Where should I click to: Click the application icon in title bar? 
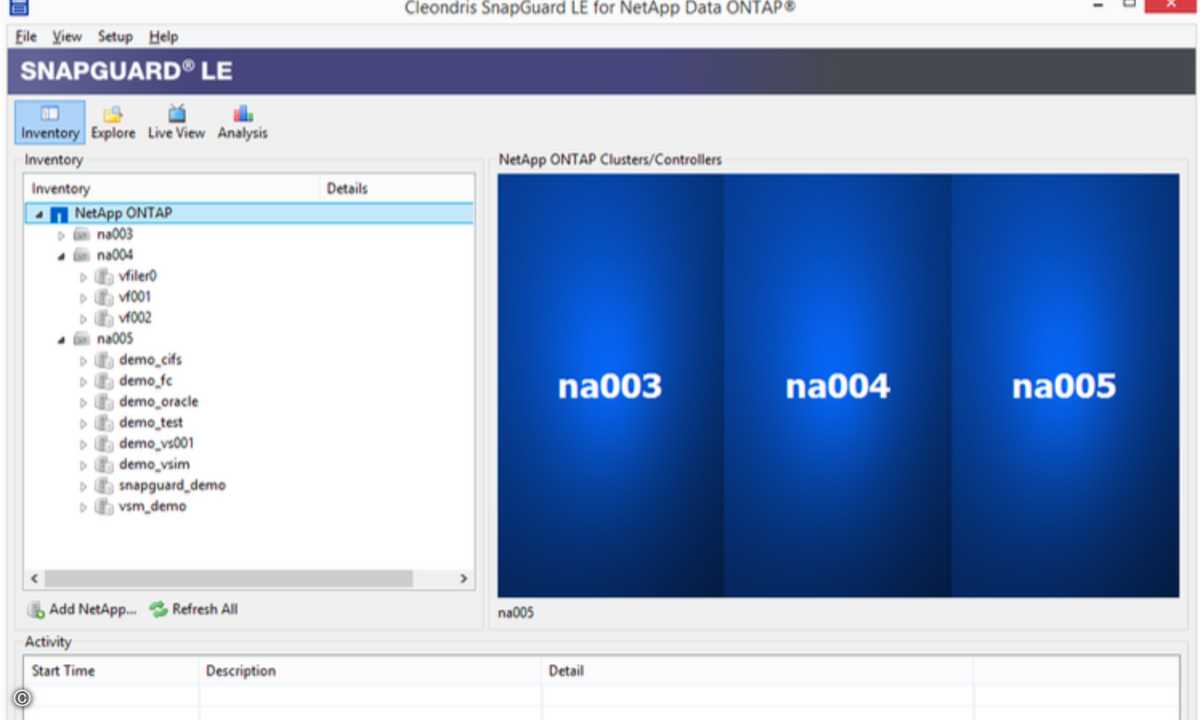pos(18,7)
